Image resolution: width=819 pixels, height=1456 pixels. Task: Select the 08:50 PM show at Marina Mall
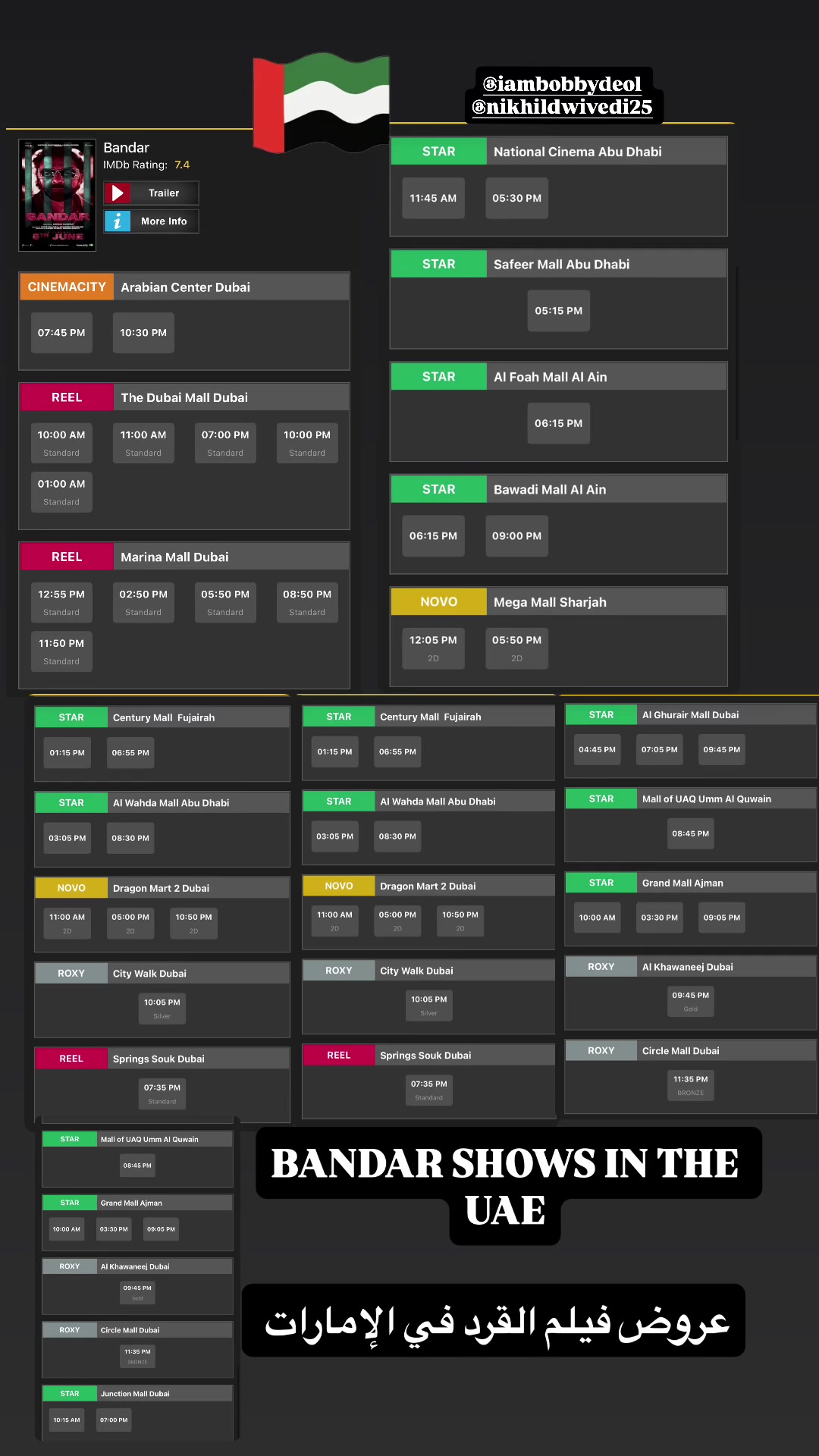coord(307,602)
